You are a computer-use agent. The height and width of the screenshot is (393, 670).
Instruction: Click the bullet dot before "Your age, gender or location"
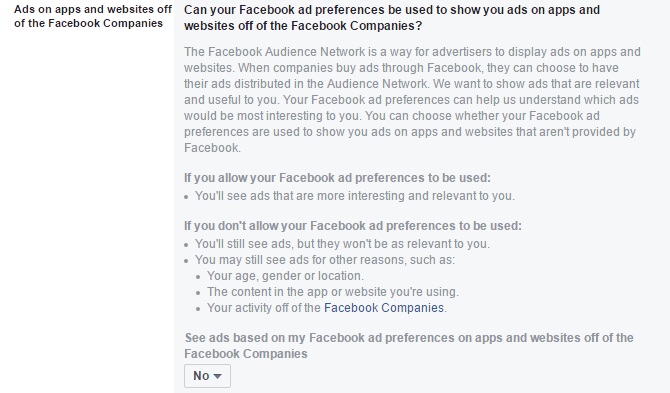coord(198,277)
